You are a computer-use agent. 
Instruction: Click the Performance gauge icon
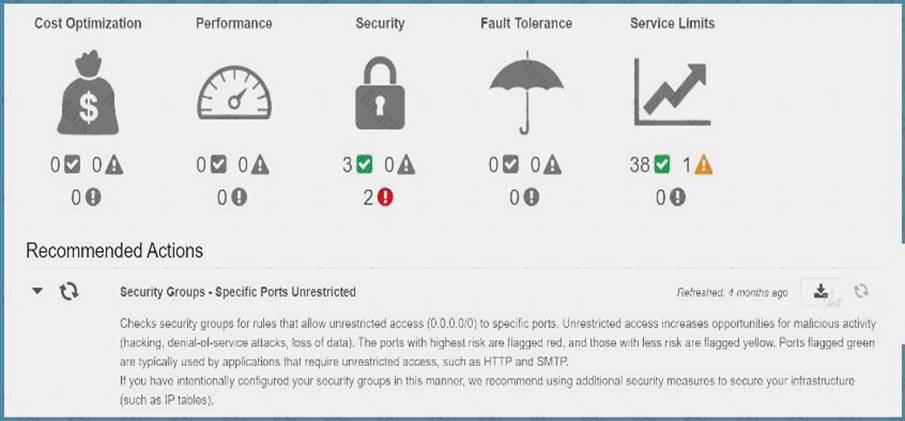[234, 92]
